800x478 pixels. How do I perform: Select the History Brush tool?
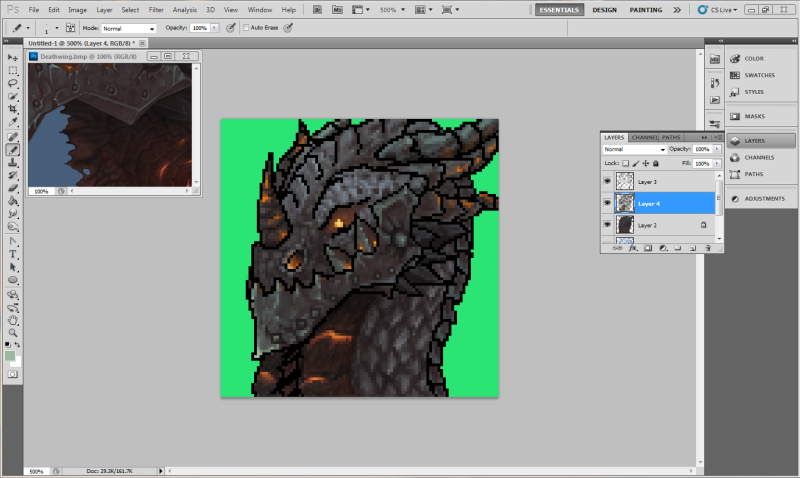13,175
